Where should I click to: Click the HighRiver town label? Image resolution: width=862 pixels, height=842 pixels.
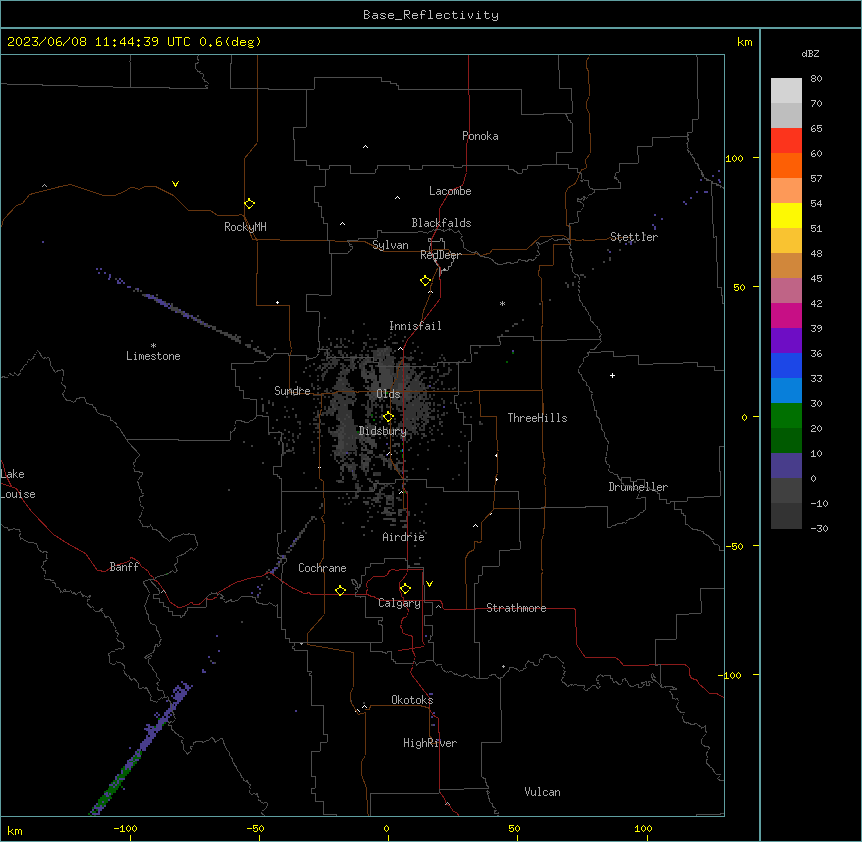click(x=430, y=743)
